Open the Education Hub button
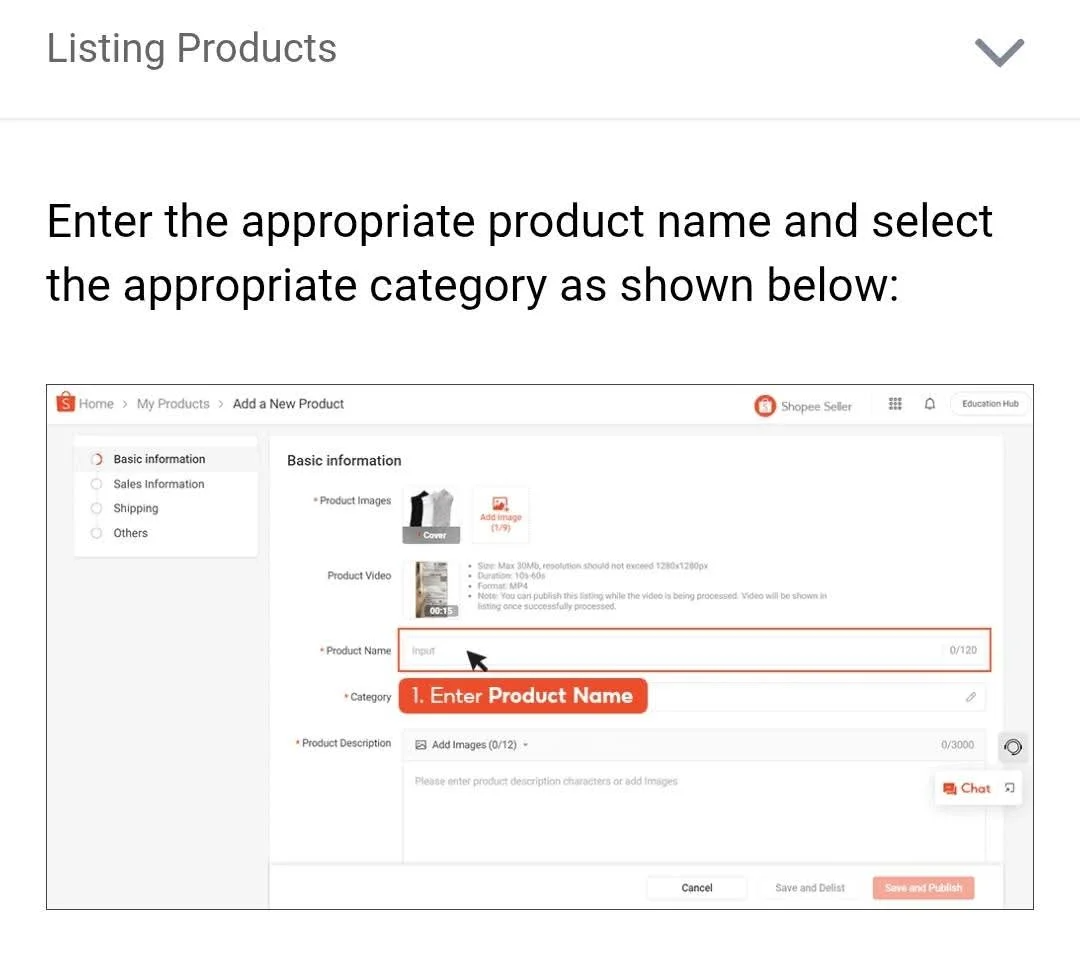Viewport: 1080px width, 973px height. point(990,404)
